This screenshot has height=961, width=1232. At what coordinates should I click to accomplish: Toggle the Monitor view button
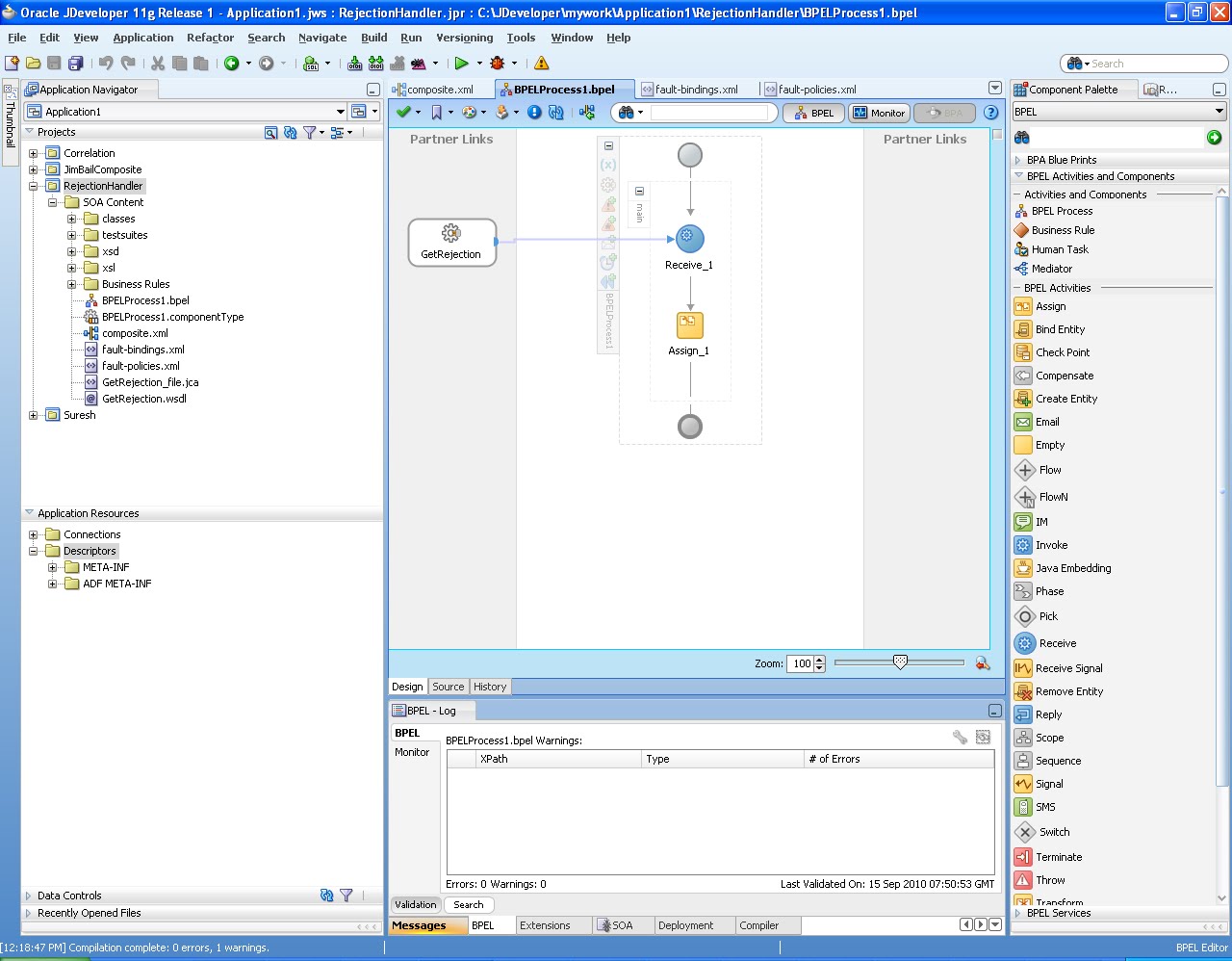point(878,112)
